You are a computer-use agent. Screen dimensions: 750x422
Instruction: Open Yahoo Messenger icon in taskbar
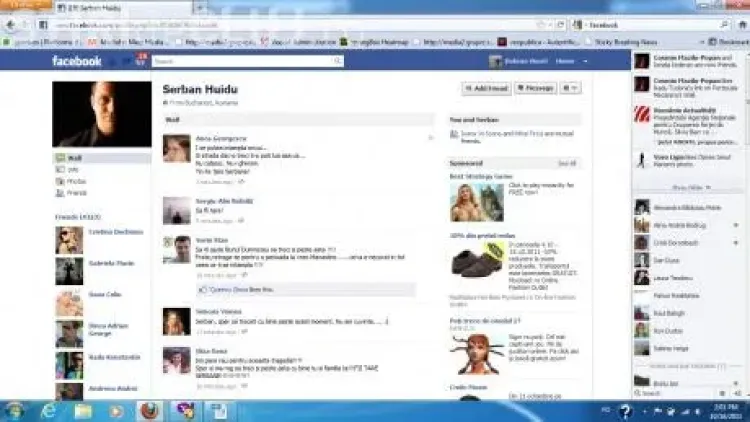click(x=185, y=410)
